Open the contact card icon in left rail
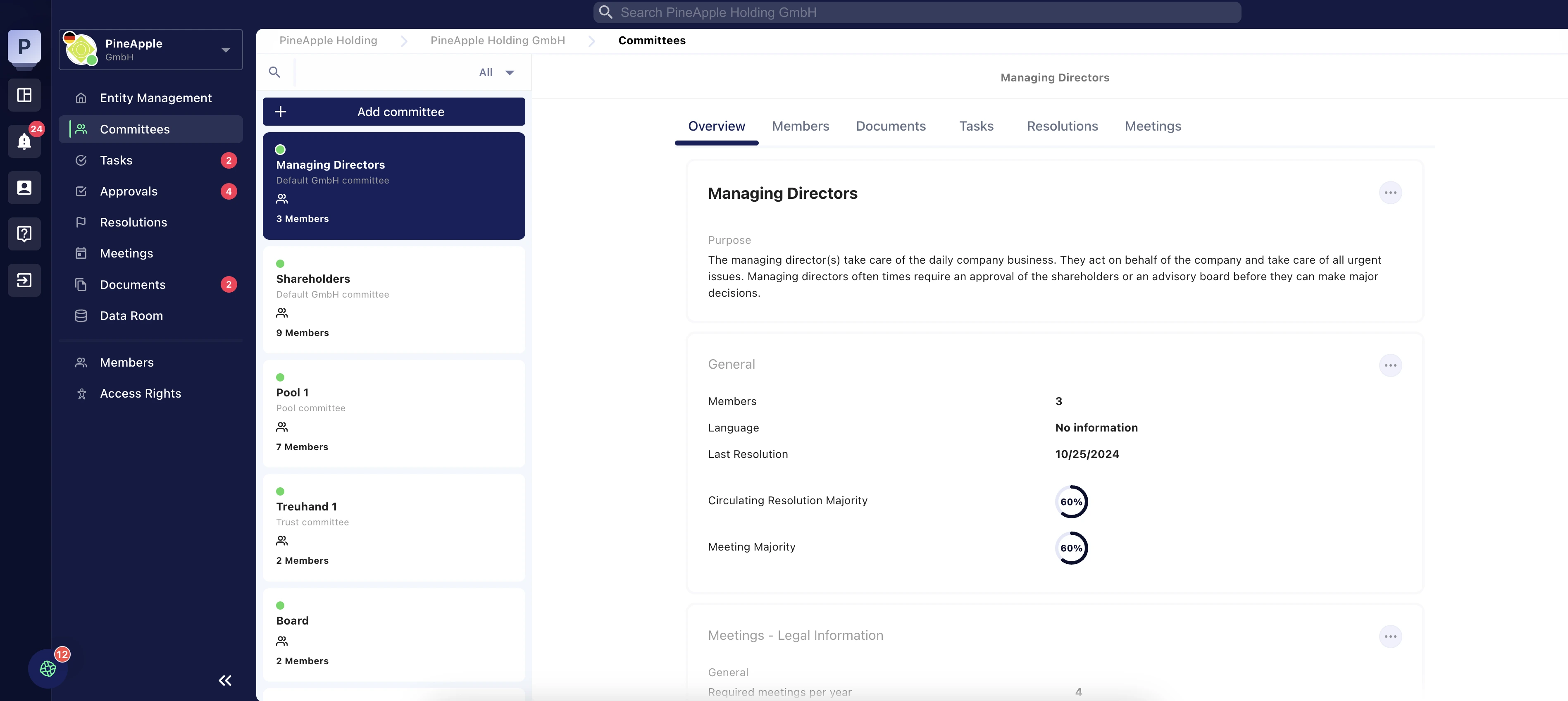This screenshot has width=1568, height=701. pyautogui.click(x=24, y=187)
